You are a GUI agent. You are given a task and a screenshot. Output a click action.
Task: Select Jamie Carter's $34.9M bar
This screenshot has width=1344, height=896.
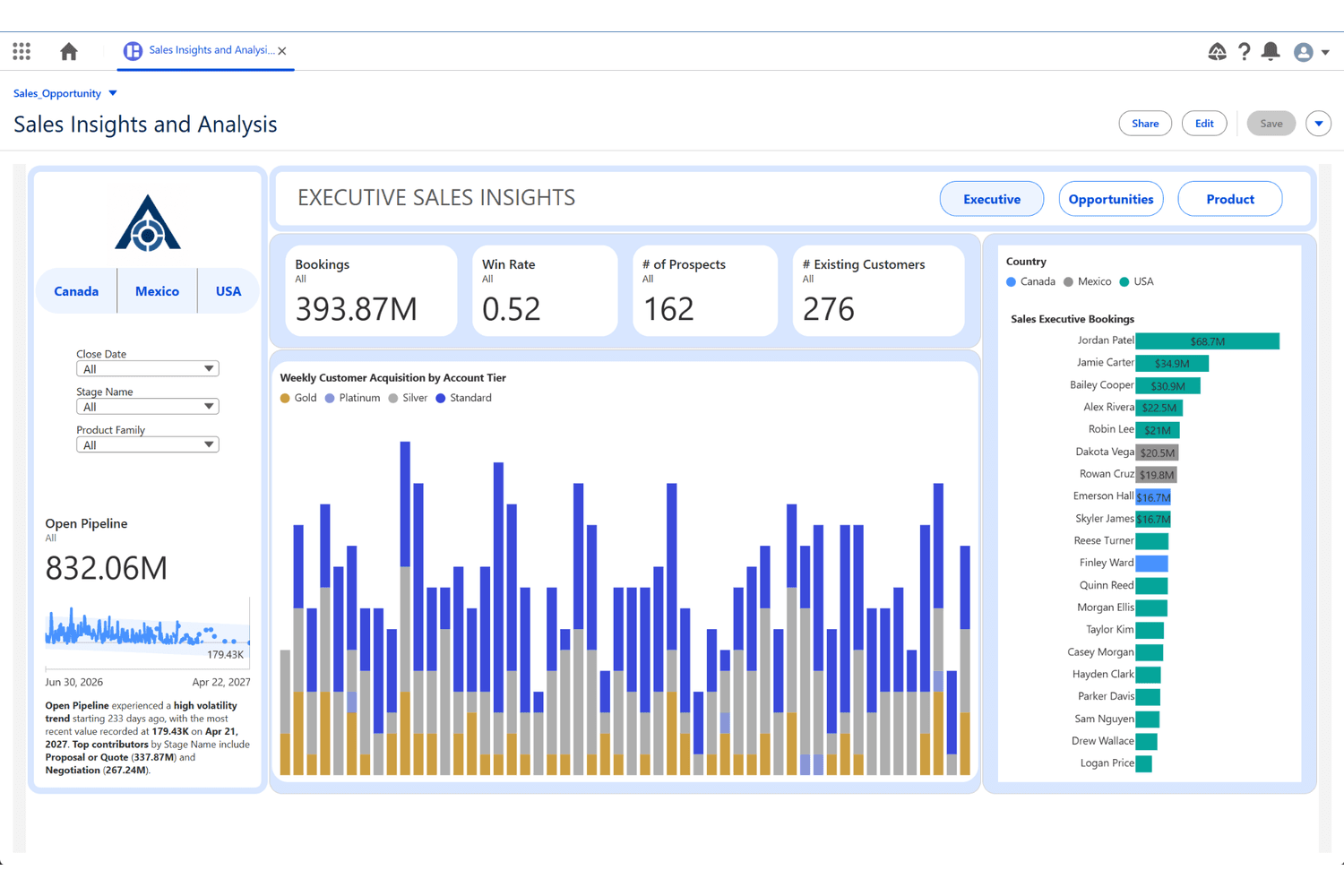(x=1172, y=363)
